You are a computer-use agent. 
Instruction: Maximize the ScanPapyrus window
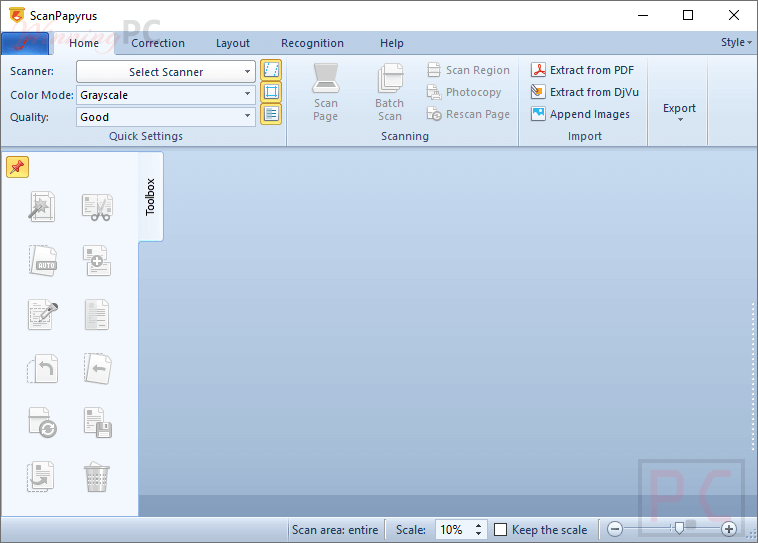coord(688,15)
